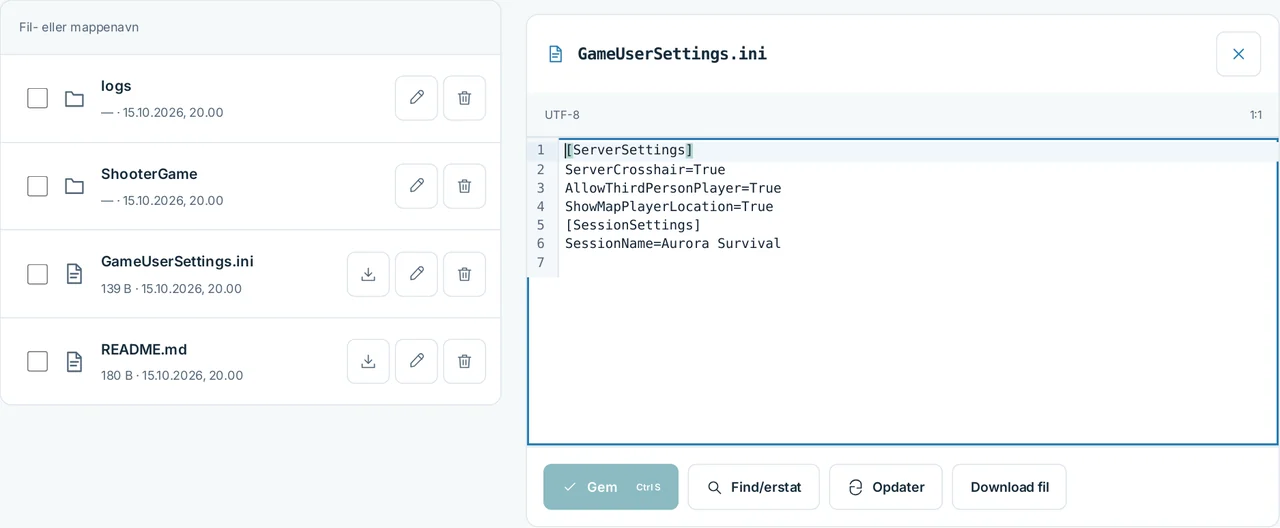Click the UTF-8 encoding label

coord(562,115)
